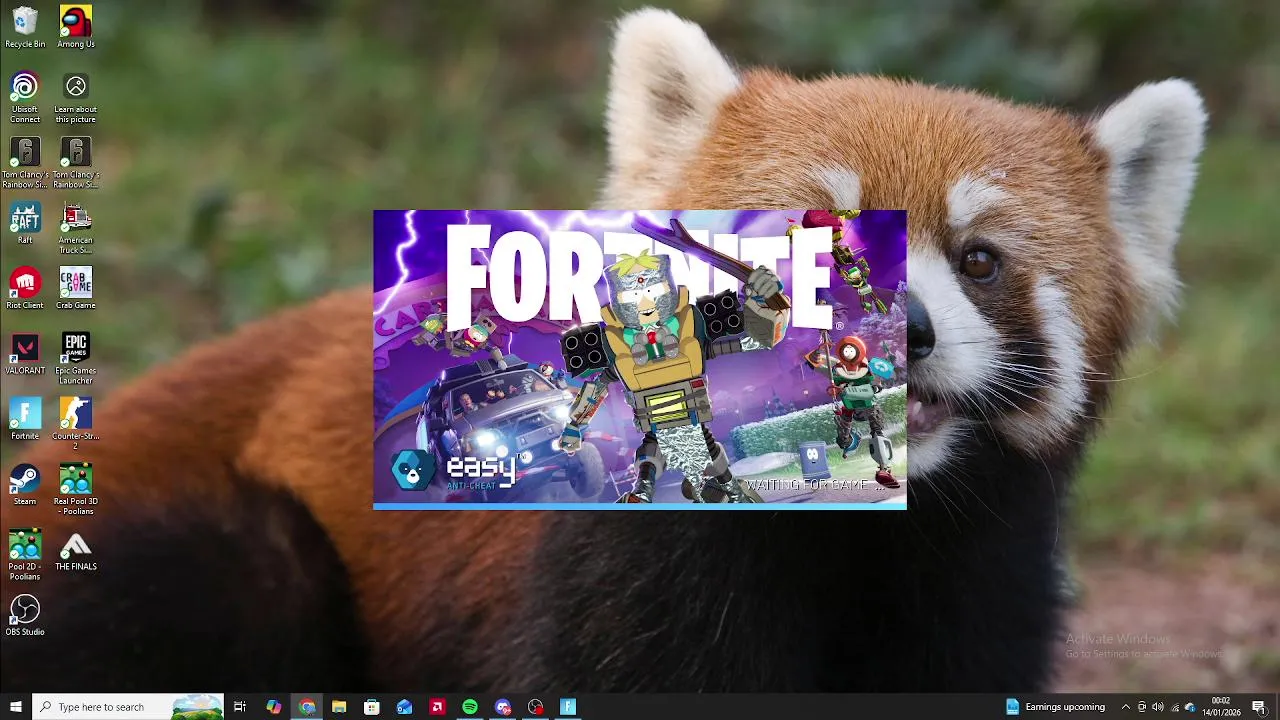
Task: Open Spotify from the taskbar
Action: click(470, 707)
